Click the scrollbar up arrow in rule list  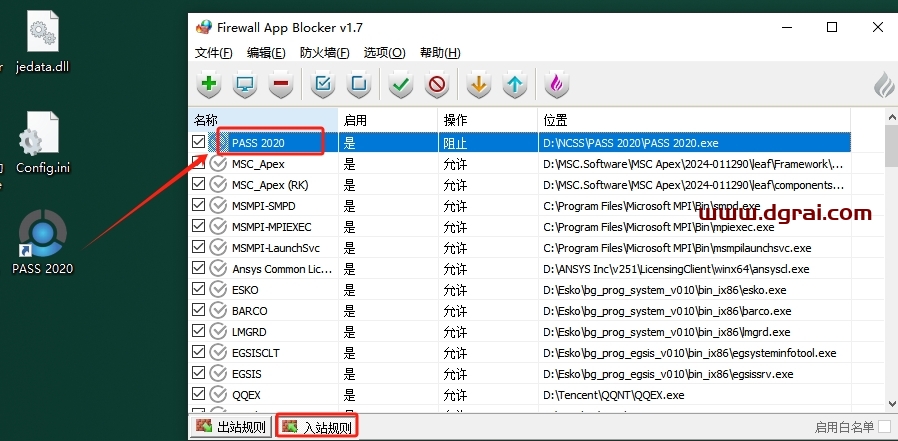pos(892,117)
